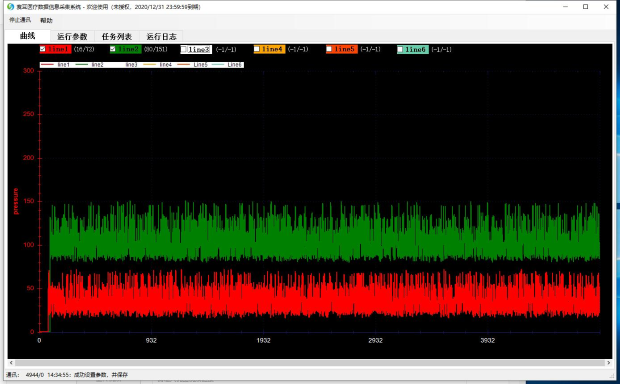
Task: Open the 运行日志 tab
Action: tap(161, 36)
